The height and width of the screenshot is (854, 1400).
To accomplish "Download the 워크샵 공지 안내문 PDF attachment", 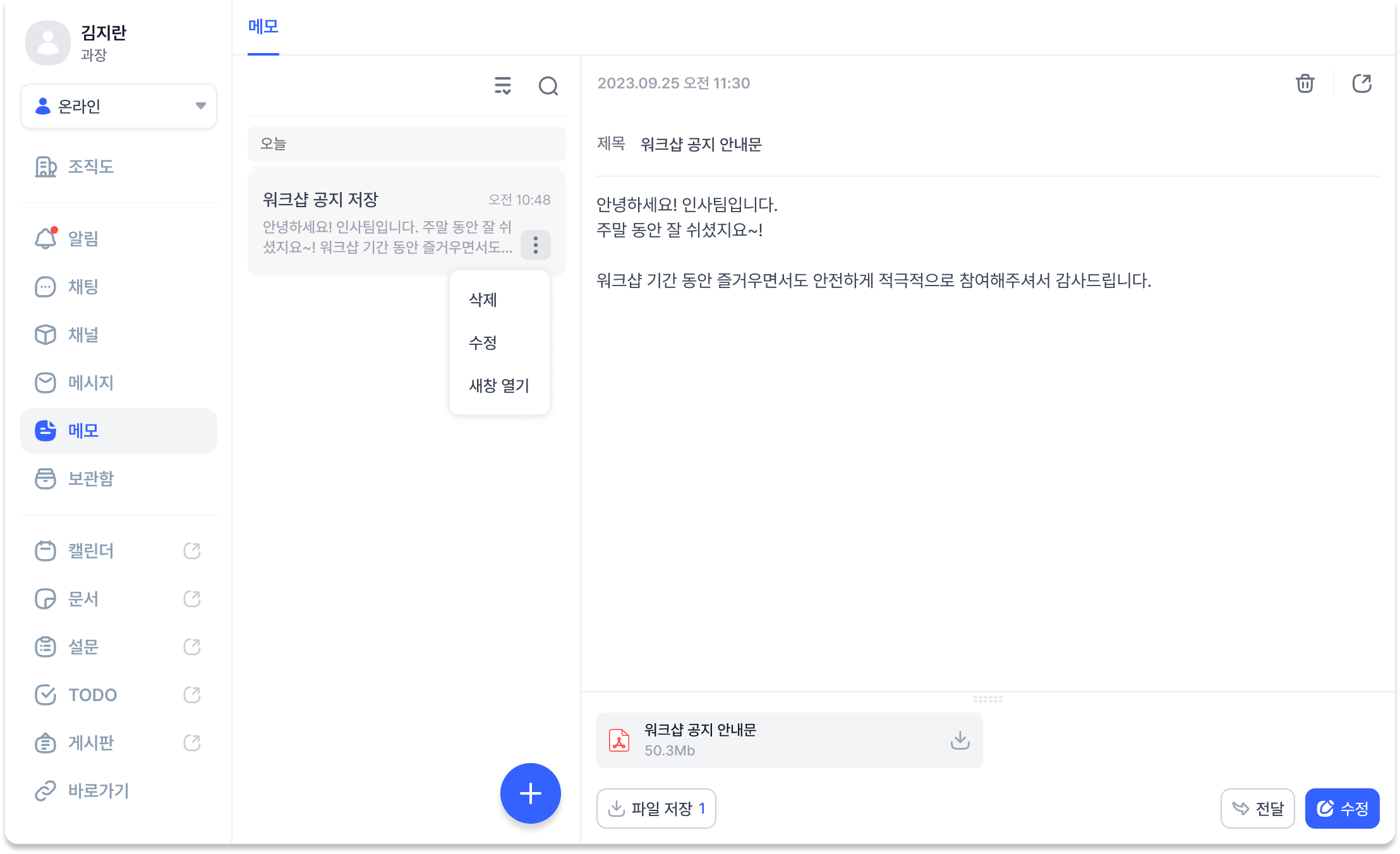I will (x=960, y=740).
